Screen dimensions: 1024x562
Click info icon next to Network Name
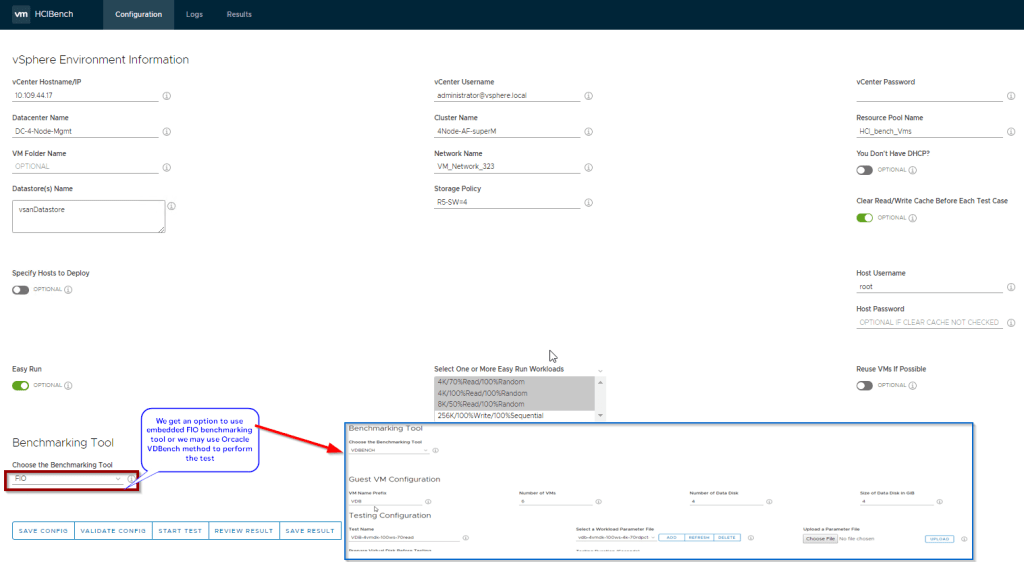(588, 168)
